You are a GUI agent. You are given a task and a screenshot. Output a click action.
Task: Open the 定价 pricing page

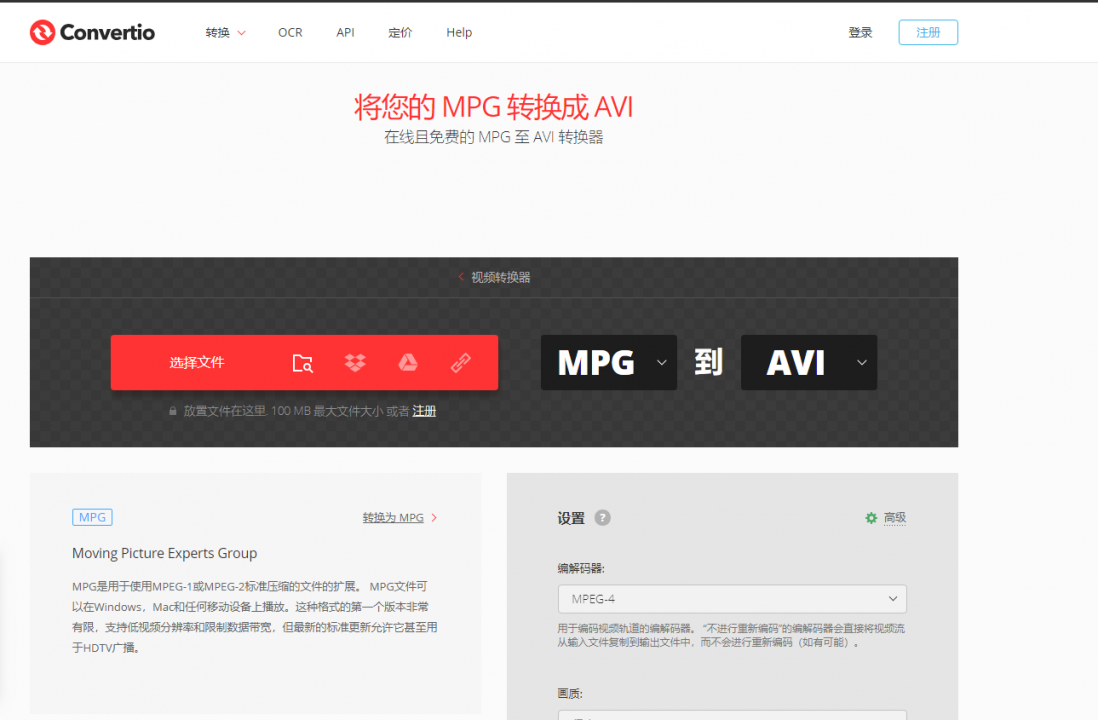click(400, 32)
